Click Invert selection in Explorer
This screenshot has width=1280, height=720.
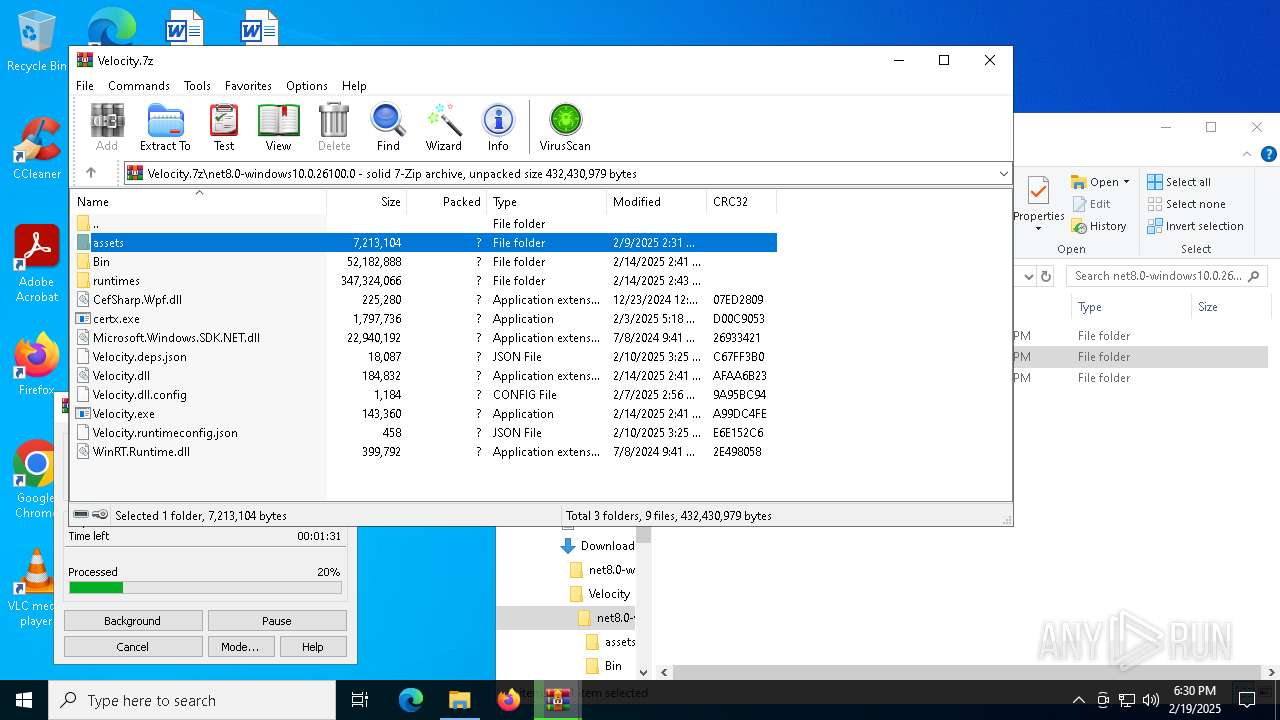coord(1195,226)
